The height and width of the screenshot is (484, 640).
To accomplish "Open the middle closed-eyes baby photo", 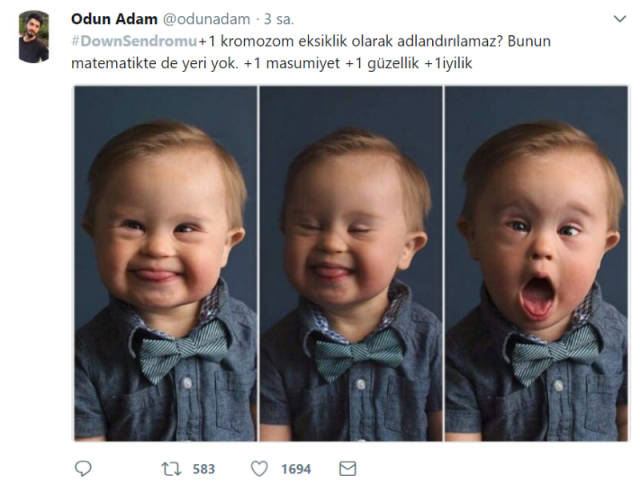I will click(x=351, y=264).
